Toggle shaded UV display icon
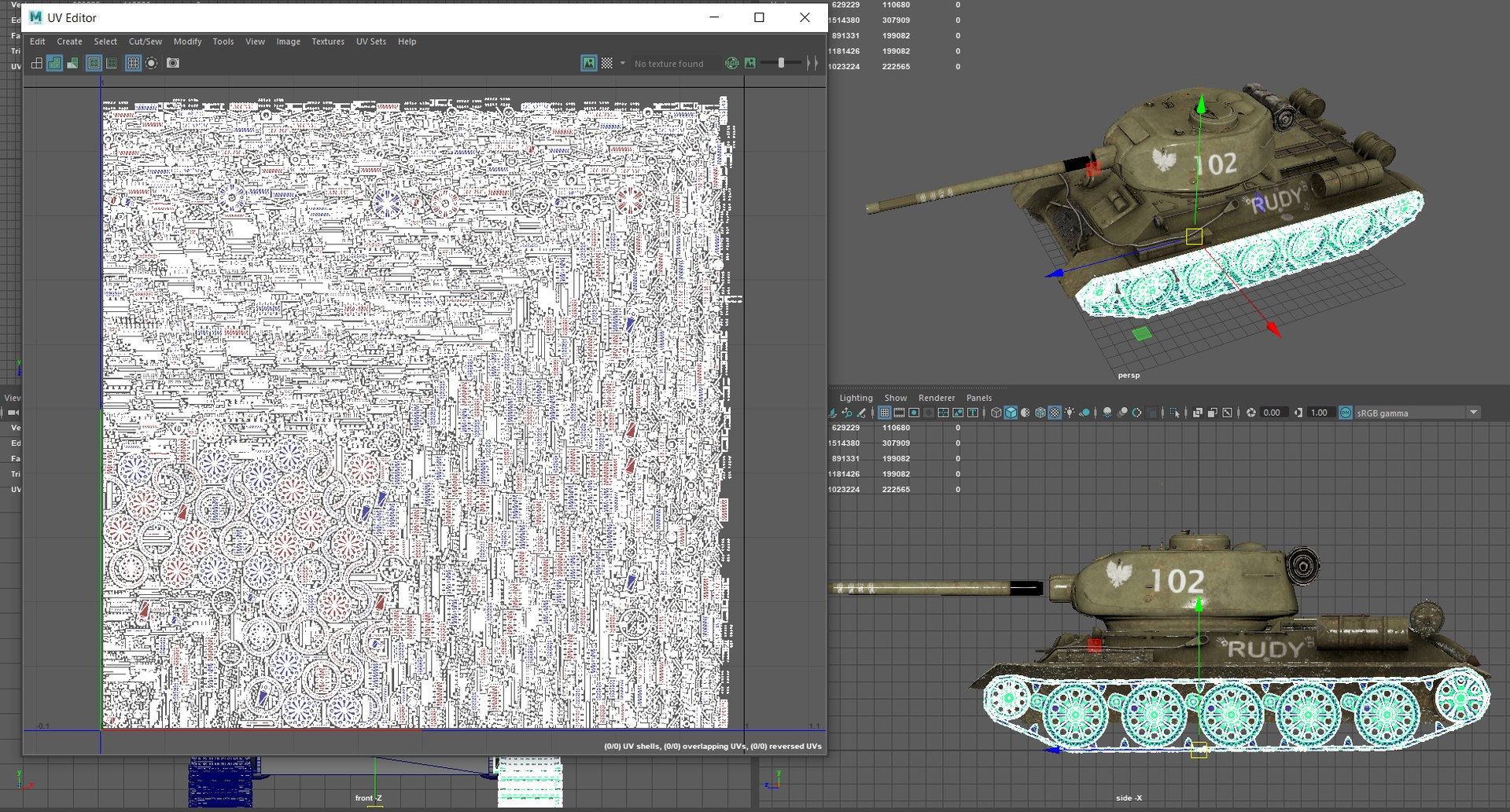Image resolution: width=1510 pixels, height=812 pixels. [54, 63]
